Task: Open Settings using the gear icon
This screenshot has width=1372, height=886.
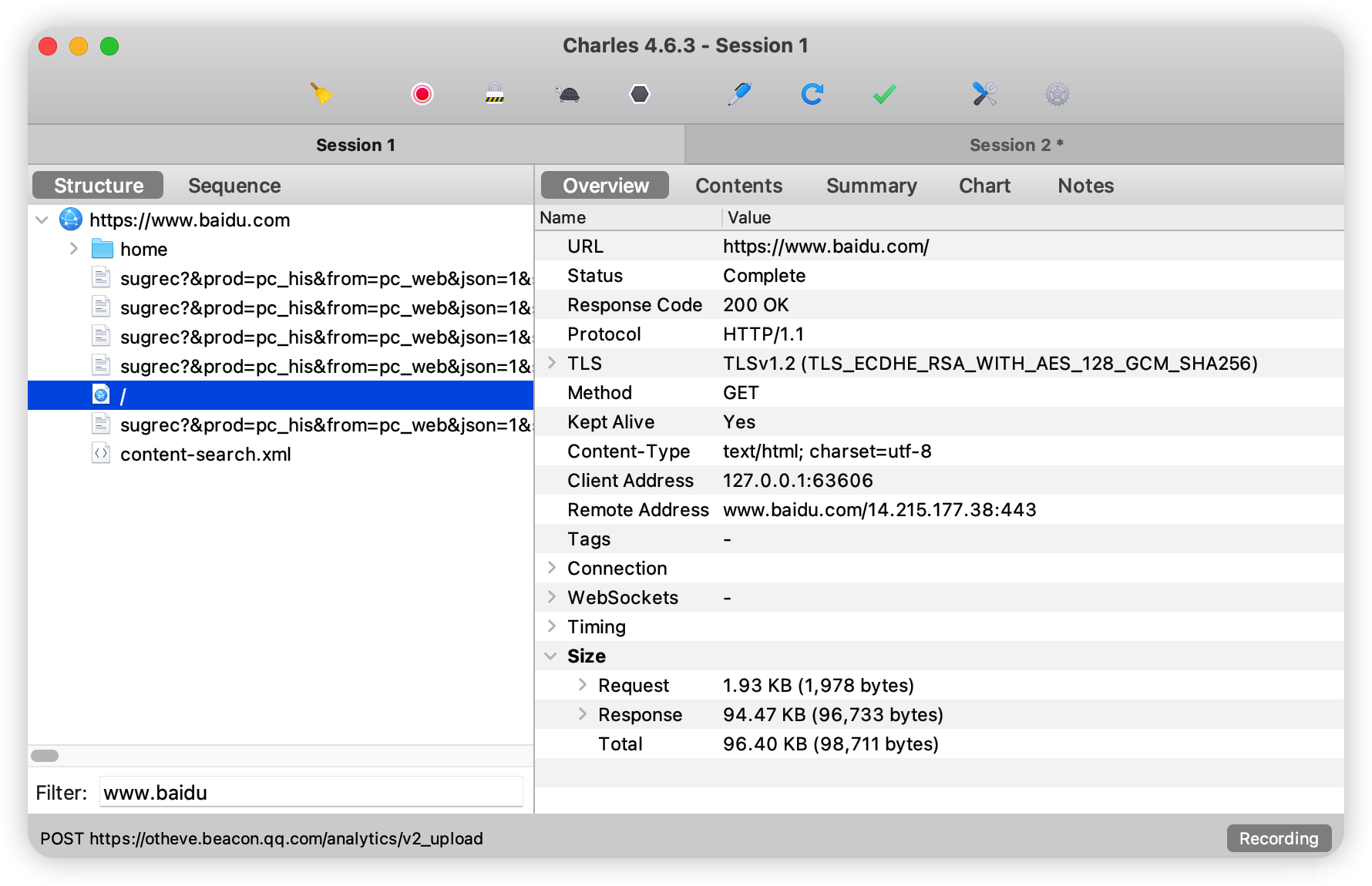Action: [1058, 94]
